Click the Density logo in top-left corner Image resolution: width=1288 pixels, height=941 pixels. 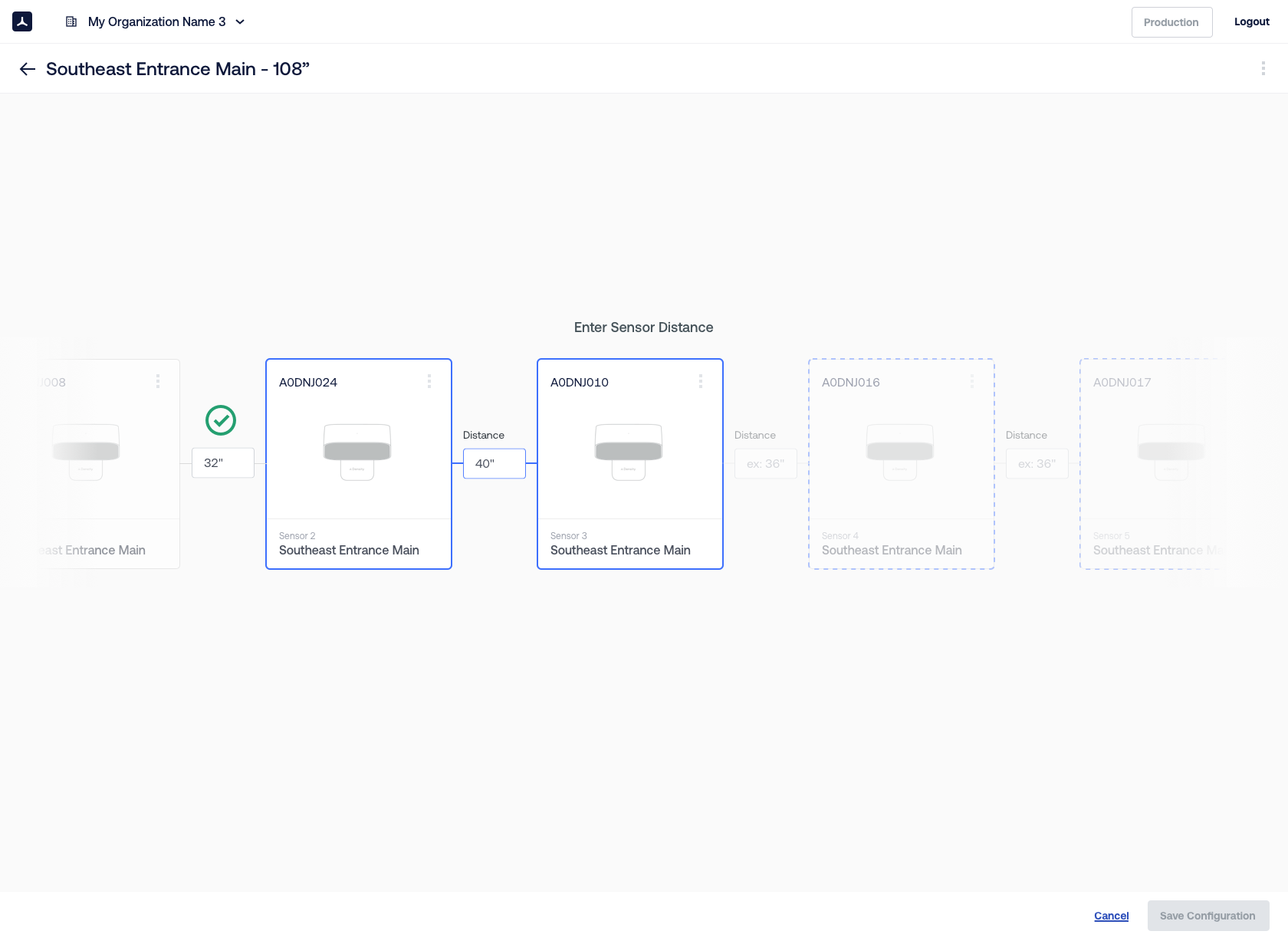tap(22, 21)
